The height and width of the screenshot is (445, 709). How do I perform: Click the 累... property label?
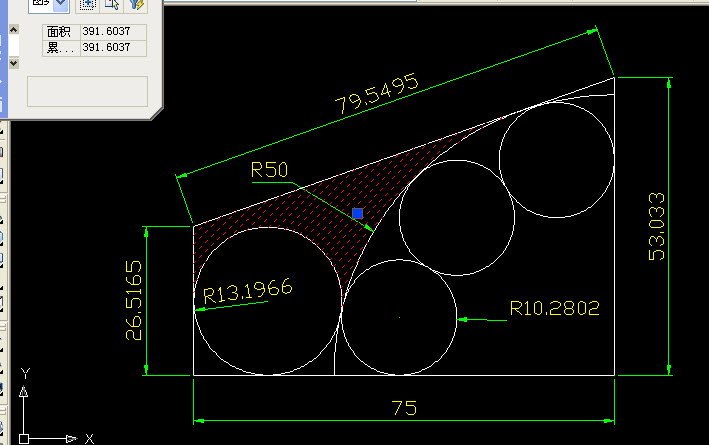(x=60, y=47)
